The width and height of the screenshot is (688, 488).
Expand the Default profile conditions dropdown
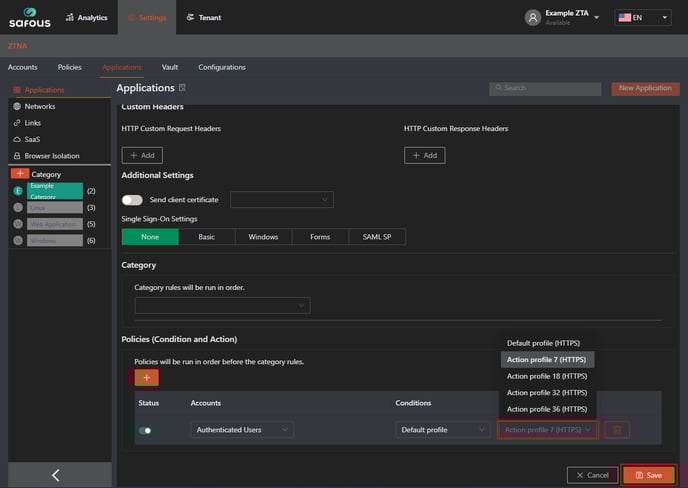click(442, 430)
